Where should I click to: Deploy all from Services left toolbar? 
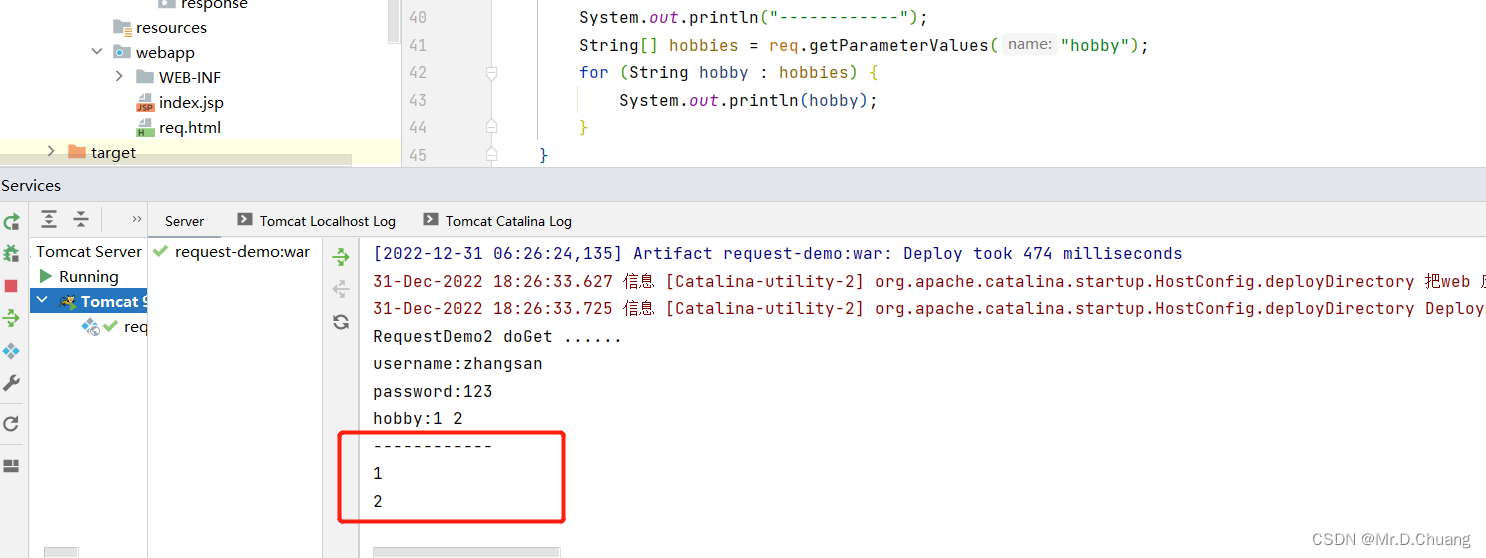(x=11, y=318)
